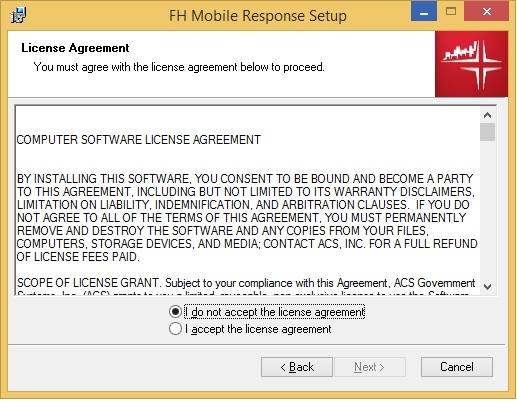Click the scrollbar track below the thumb
Image resolution: width=517 pixels, height=402 pixels.
487,210
